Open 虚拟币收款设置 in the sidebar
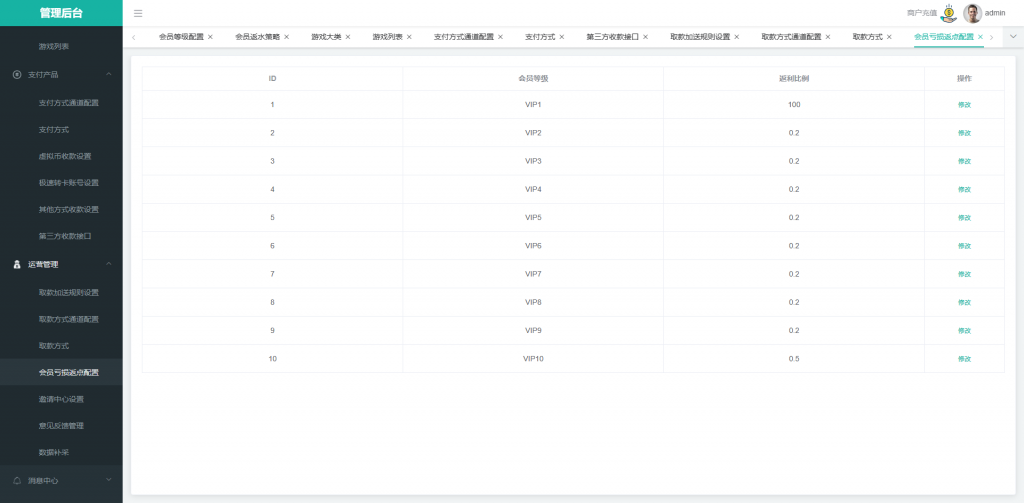The height and width of the screenshot is (503, 1024). [x=65, y=156]
